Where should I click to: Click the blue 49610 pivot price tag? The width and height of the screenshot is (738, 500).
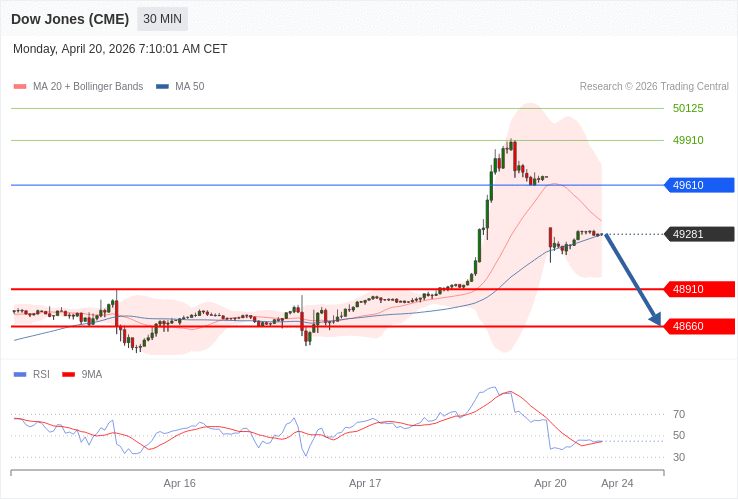point(699,185)
